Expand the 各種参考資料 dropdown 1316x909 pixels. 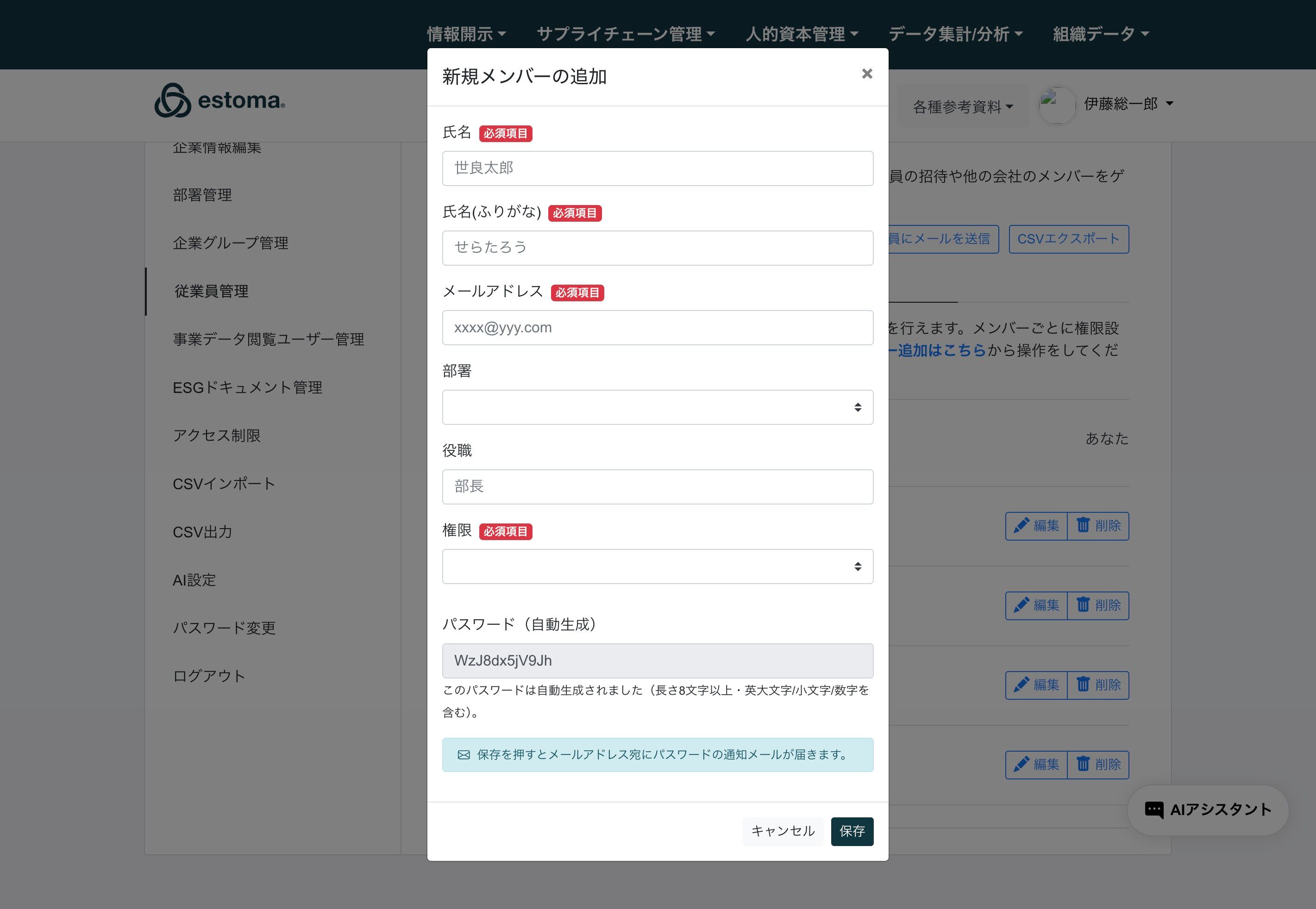click(x=962, y=106)
